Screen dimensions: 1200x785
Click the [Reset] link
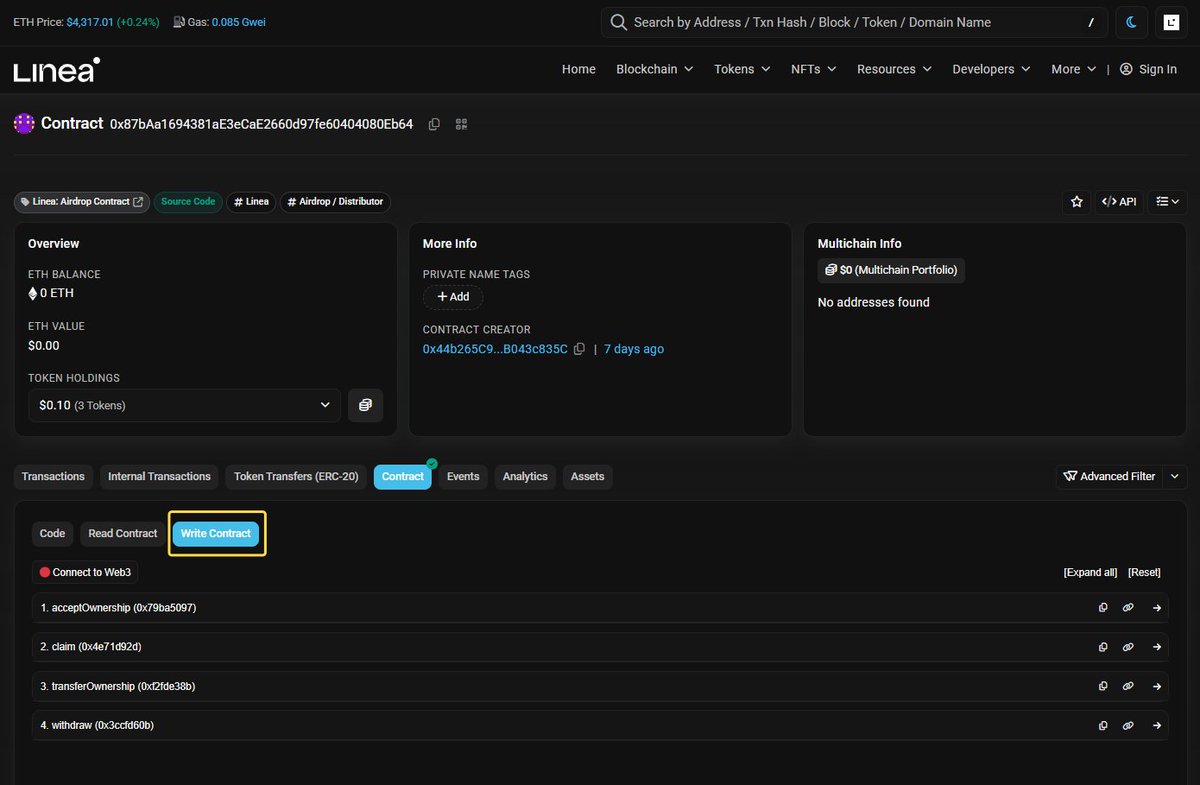point(1144,573)
